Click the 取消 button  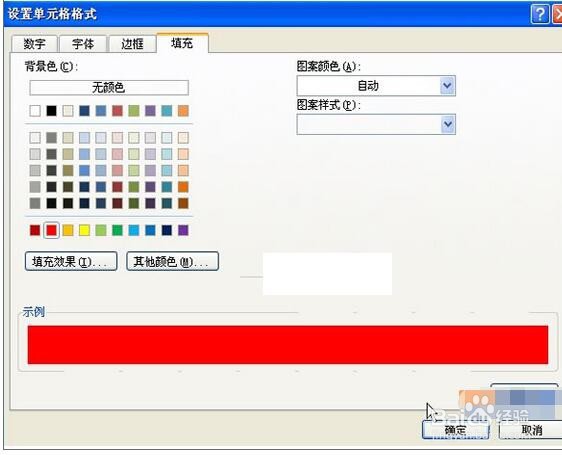[x=531, y=430]
